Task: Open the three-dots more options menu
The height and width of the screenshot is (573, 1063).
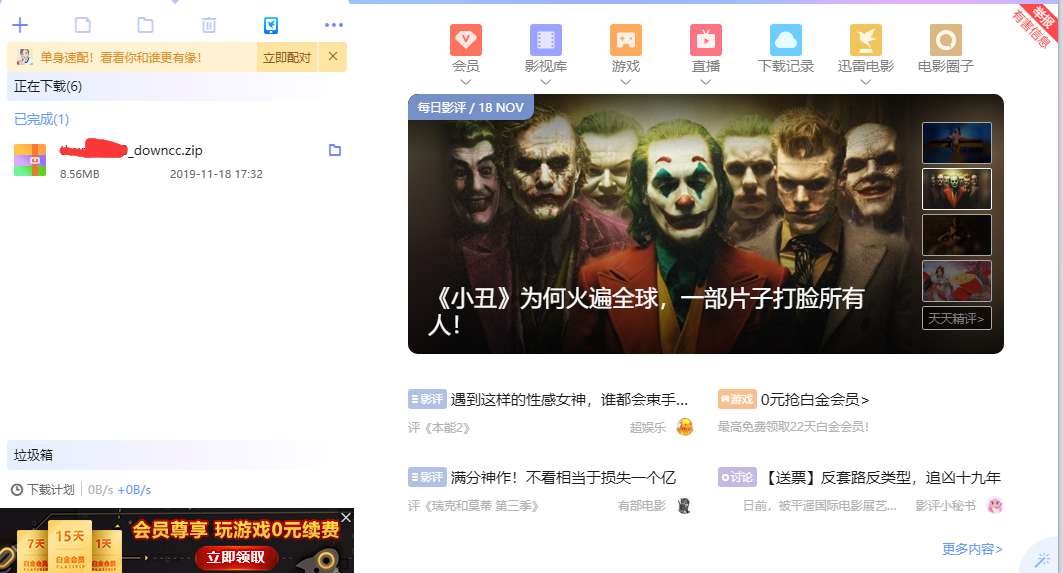Action: [x=333, y=25]
